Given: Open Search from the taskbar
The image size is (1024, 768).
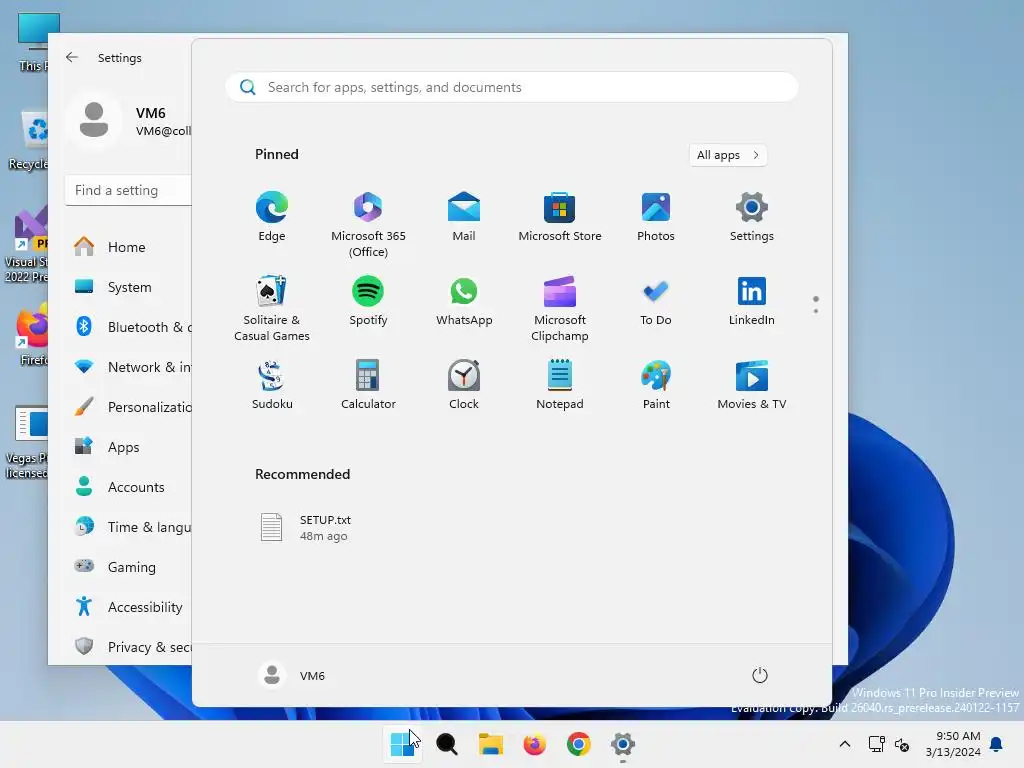Looking at the screenshot, I should click(447, 744).
